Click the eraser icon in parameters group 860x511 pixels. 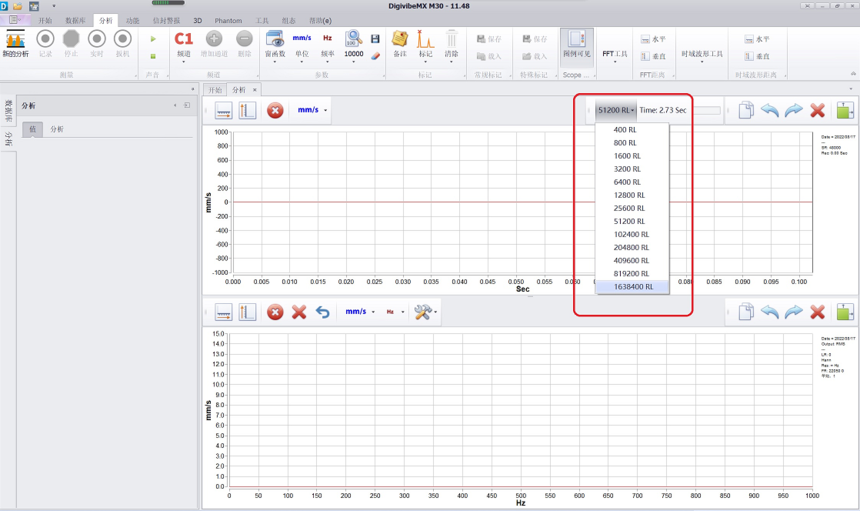375,56
